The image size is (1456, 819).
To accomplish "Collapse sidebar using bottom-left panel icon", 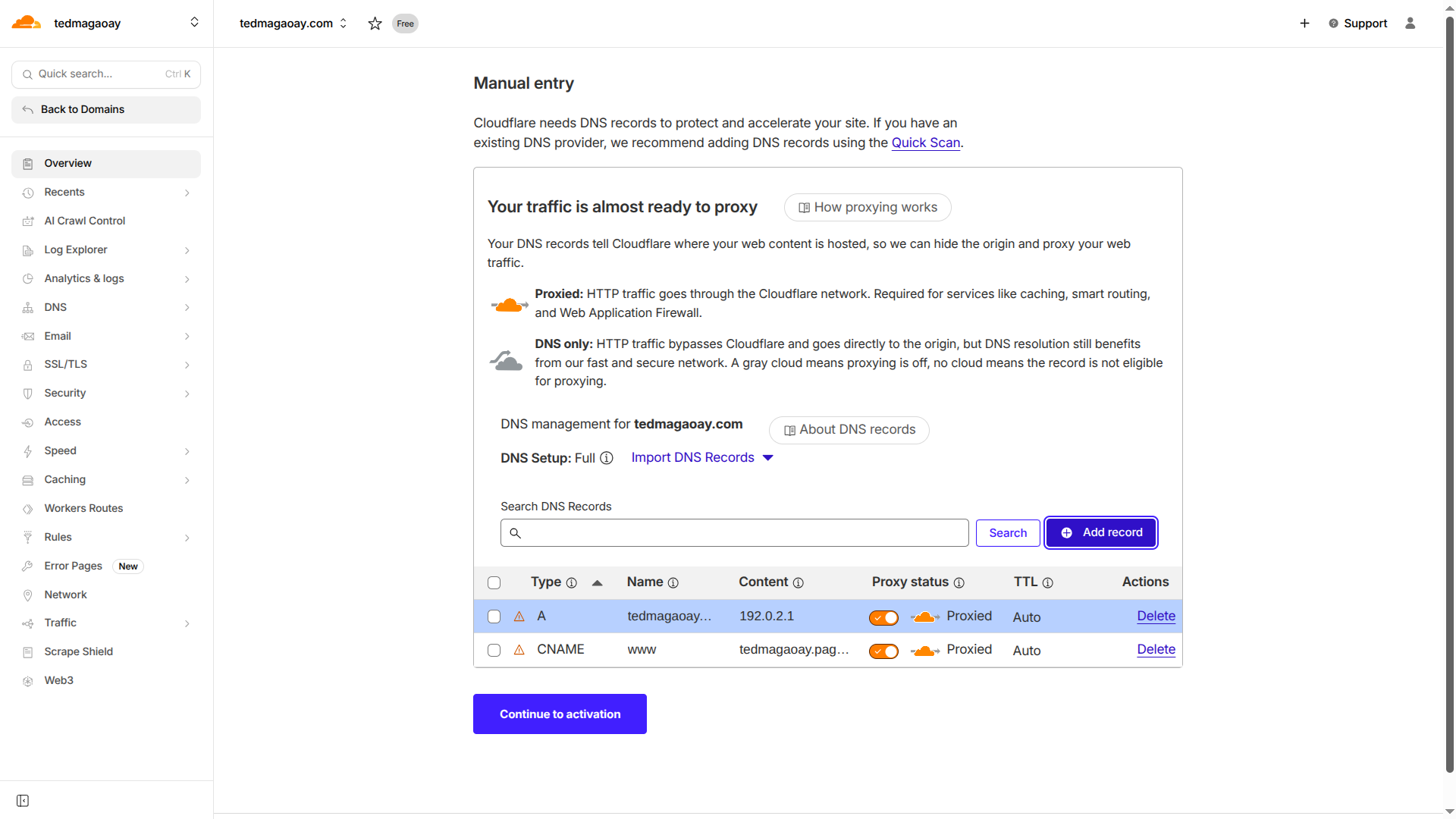I will 23,801.
